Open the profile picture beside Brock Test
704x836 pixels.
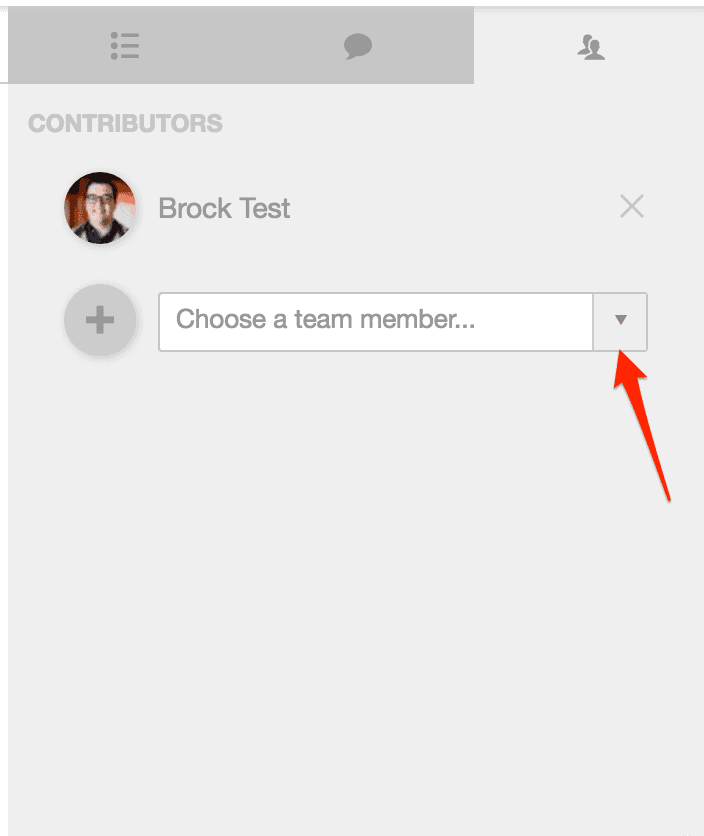point(100,208)
